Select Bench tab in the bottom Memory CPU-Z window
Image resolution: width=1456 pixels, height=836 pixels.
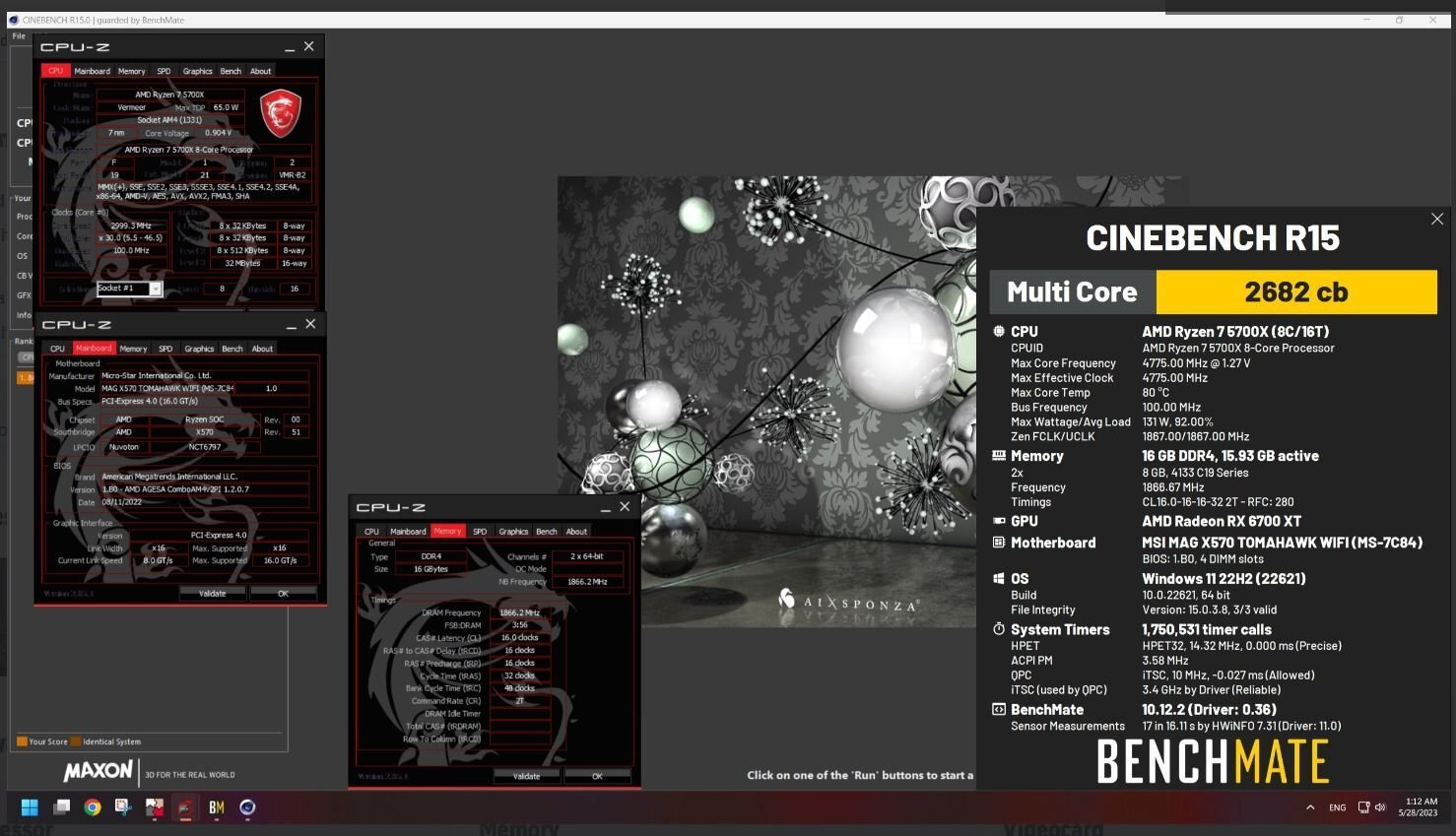pyautogui.click(x=547, y=532)
